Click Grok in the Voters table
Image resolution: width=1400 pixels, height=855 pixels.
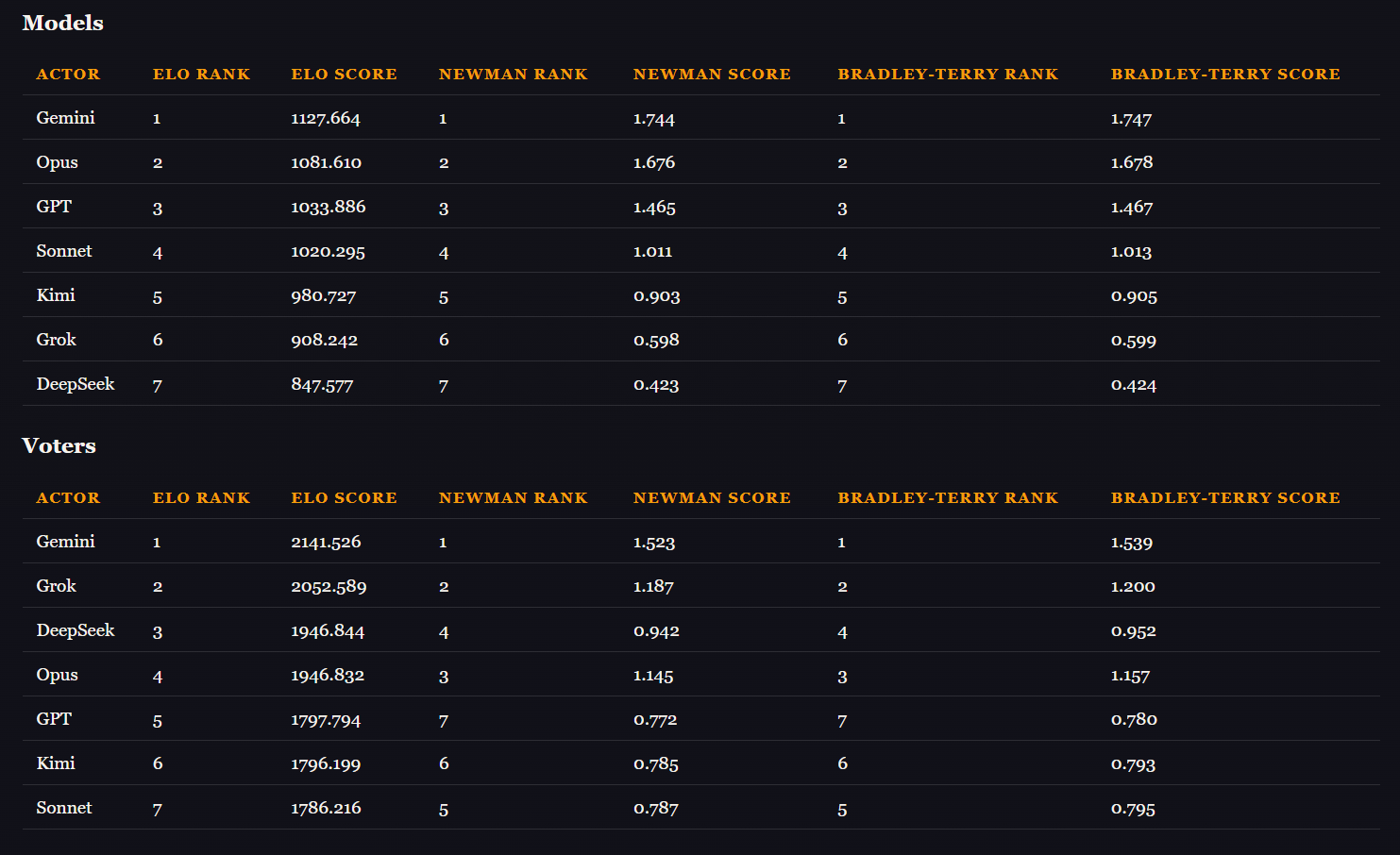point(56,586)
